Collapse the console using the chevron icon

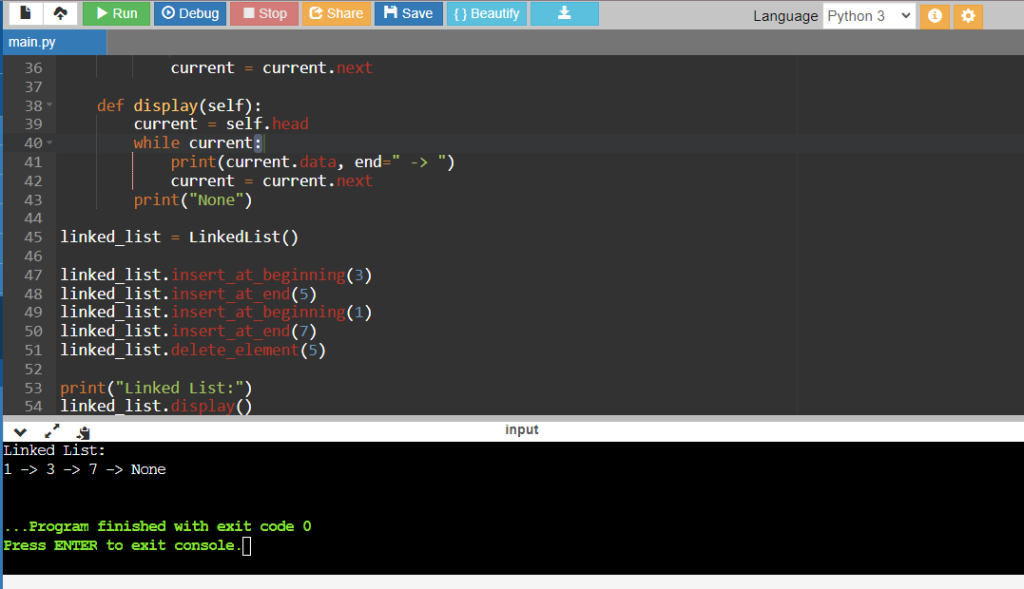tap(20, 431)
